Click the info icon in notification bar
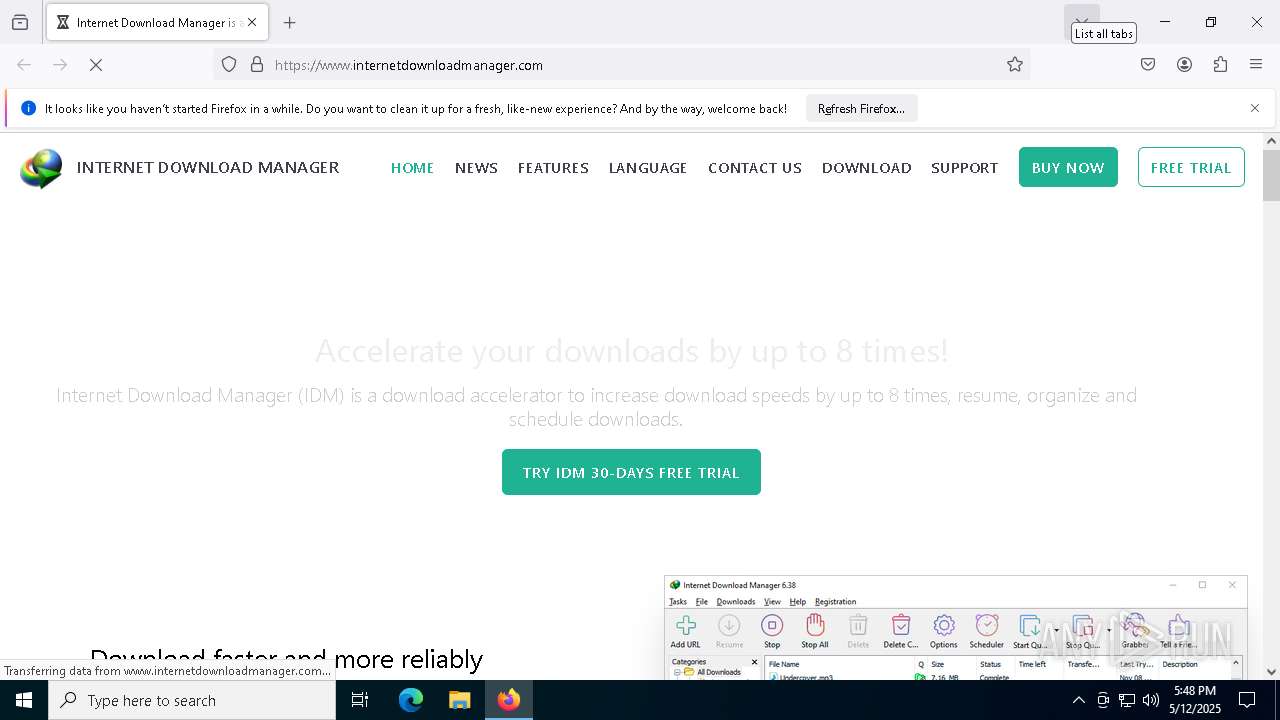Screen dimensions: 1280x720 (x=28, y=108)
